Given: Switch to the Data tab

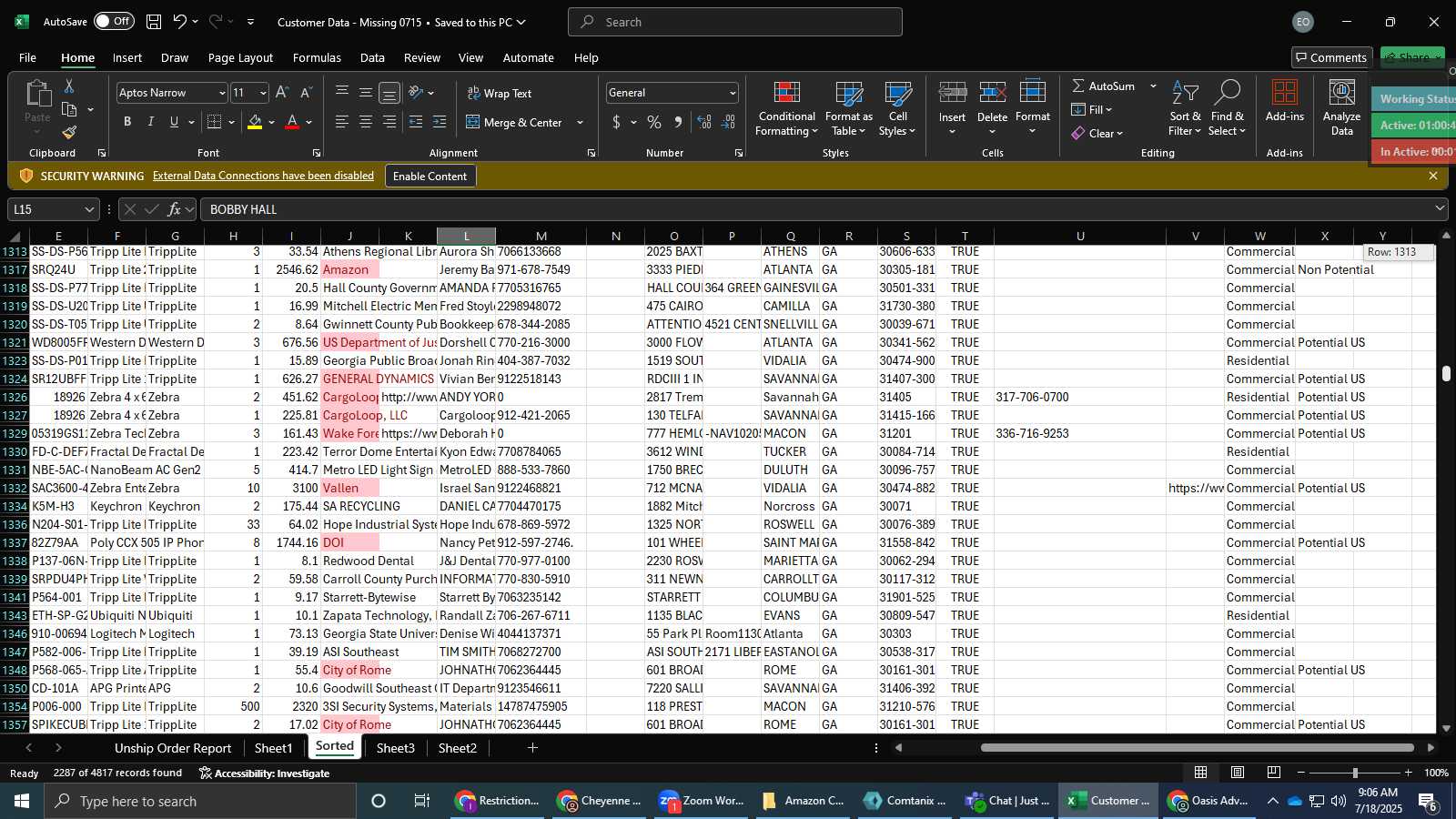Looking at the screenshot, I should point(372,57).
